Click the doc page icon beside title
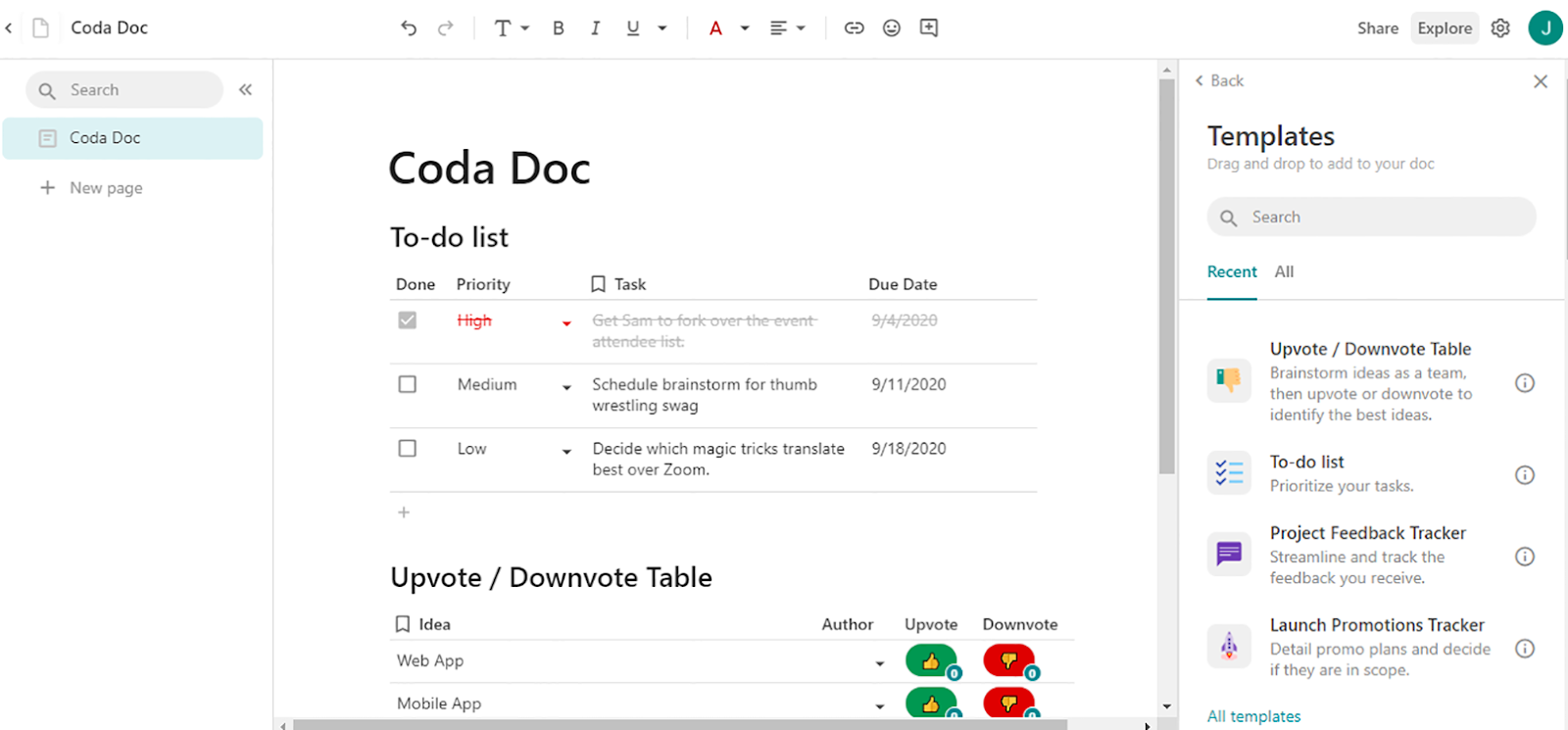Viewport: 1568px width, 730px height. (41, 28)
